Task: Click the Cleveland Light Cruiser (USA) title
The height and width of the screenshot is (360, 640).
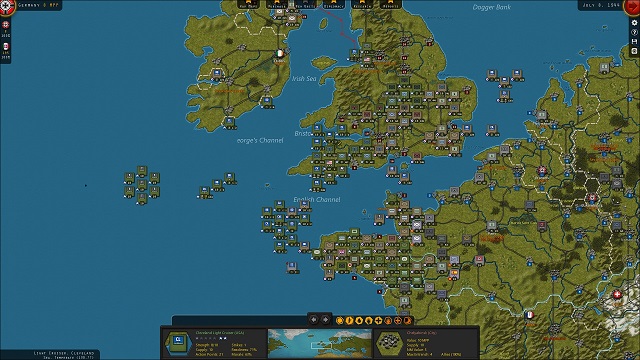Action: pos(220,333)
